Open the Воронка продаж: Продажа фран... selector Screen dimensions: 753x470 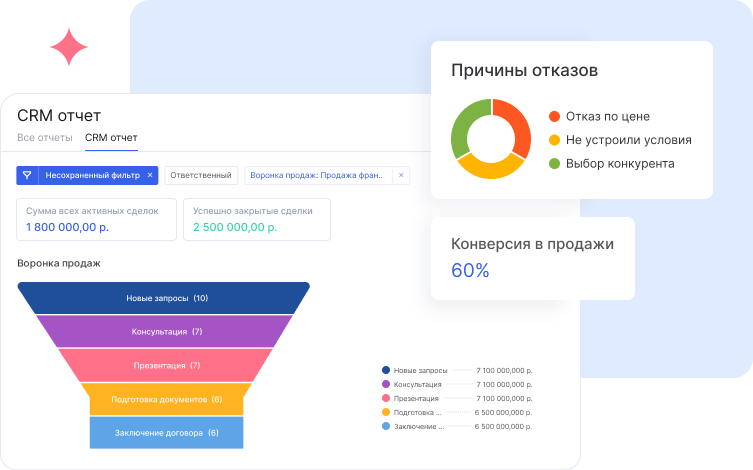315,175
